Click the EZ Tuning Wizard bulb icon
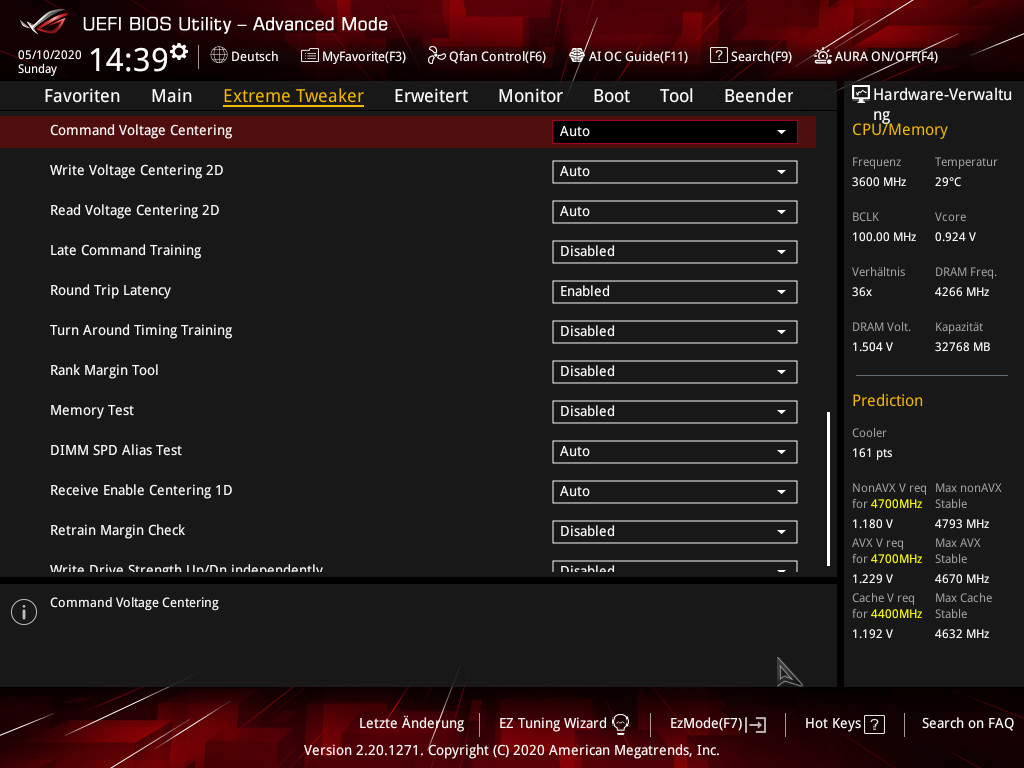The height and width of the screenshot is (768, 1024). 620,723
